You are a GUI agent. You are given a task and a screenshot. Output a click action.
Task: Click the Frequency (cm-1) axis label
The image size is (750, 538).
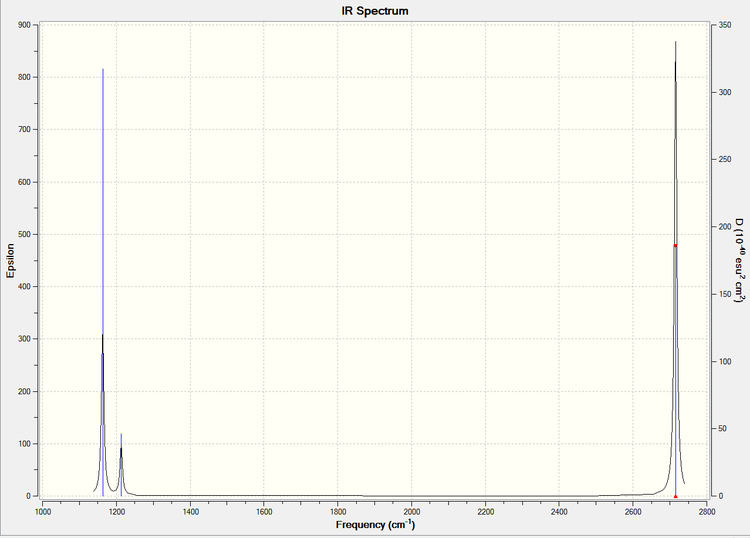[x=375, y=525]
